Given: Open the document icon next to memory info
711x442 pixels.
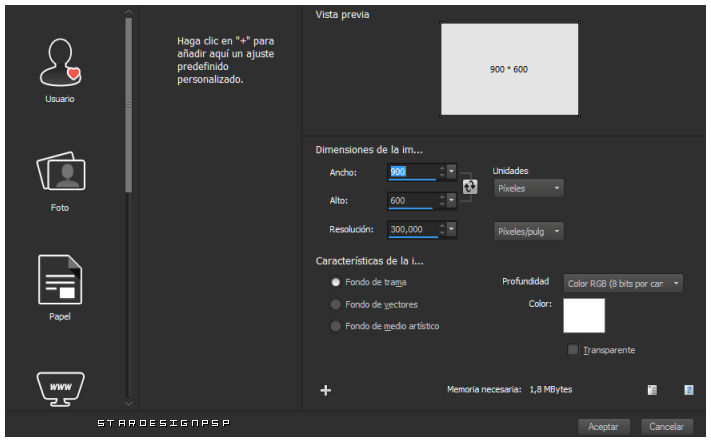Looking at the screenshot, I should coord(652,390).
